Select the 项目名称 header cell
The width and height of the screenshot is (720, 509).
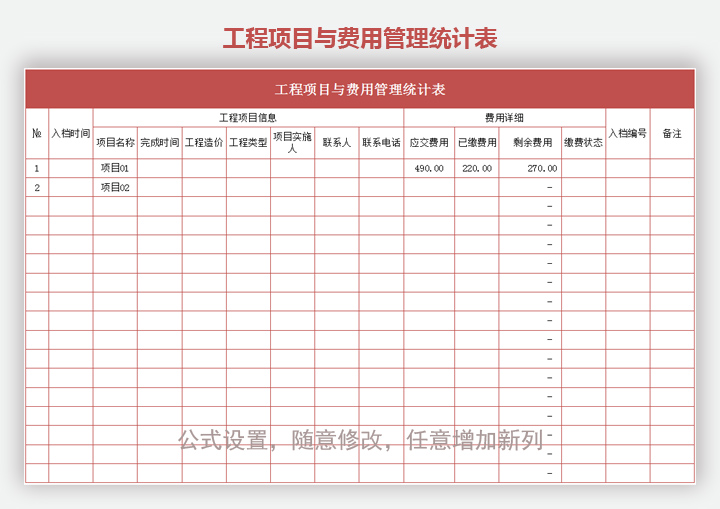pos(115,143)
